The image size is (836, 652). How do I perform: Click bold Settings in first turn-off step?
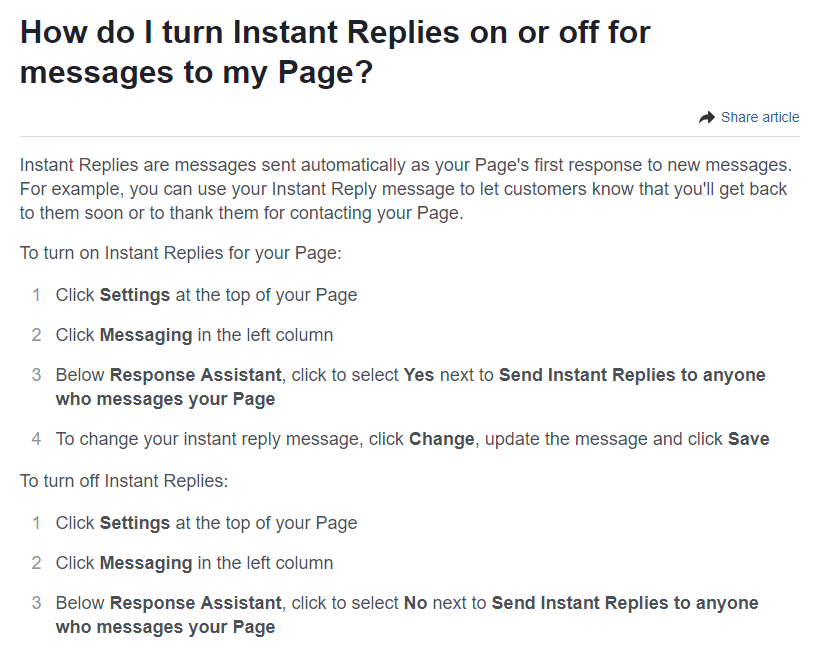135,523
